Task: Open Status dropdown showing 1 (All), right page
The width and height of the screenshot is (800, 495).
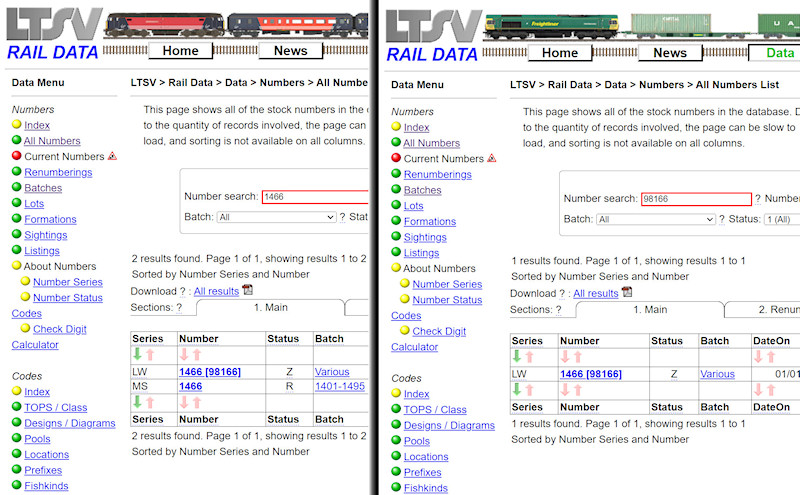Action: (782, 219)
